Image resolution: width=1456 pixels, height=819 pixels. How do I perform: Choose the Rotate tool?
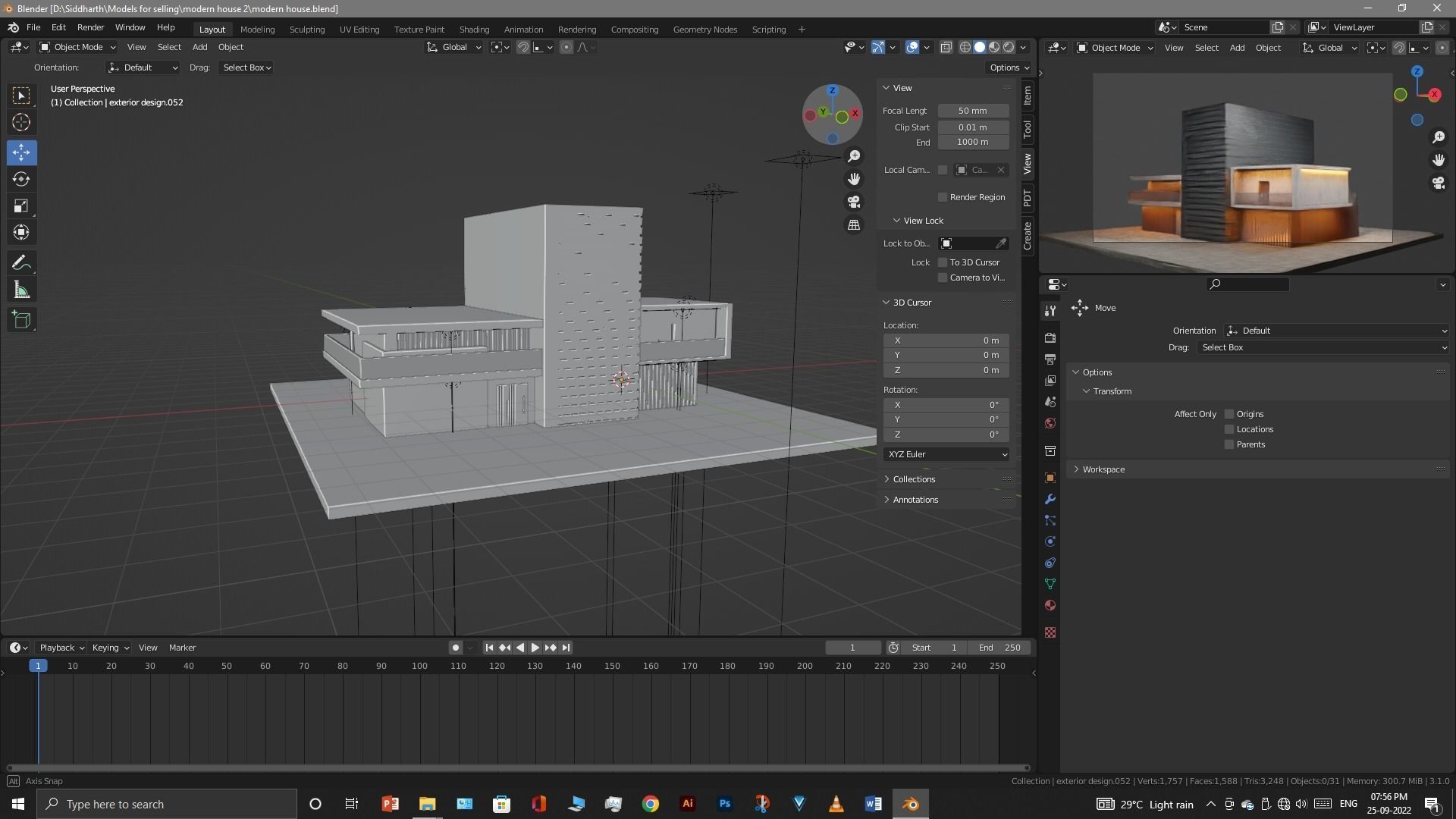pyautogui.click(x=21, y=179)
